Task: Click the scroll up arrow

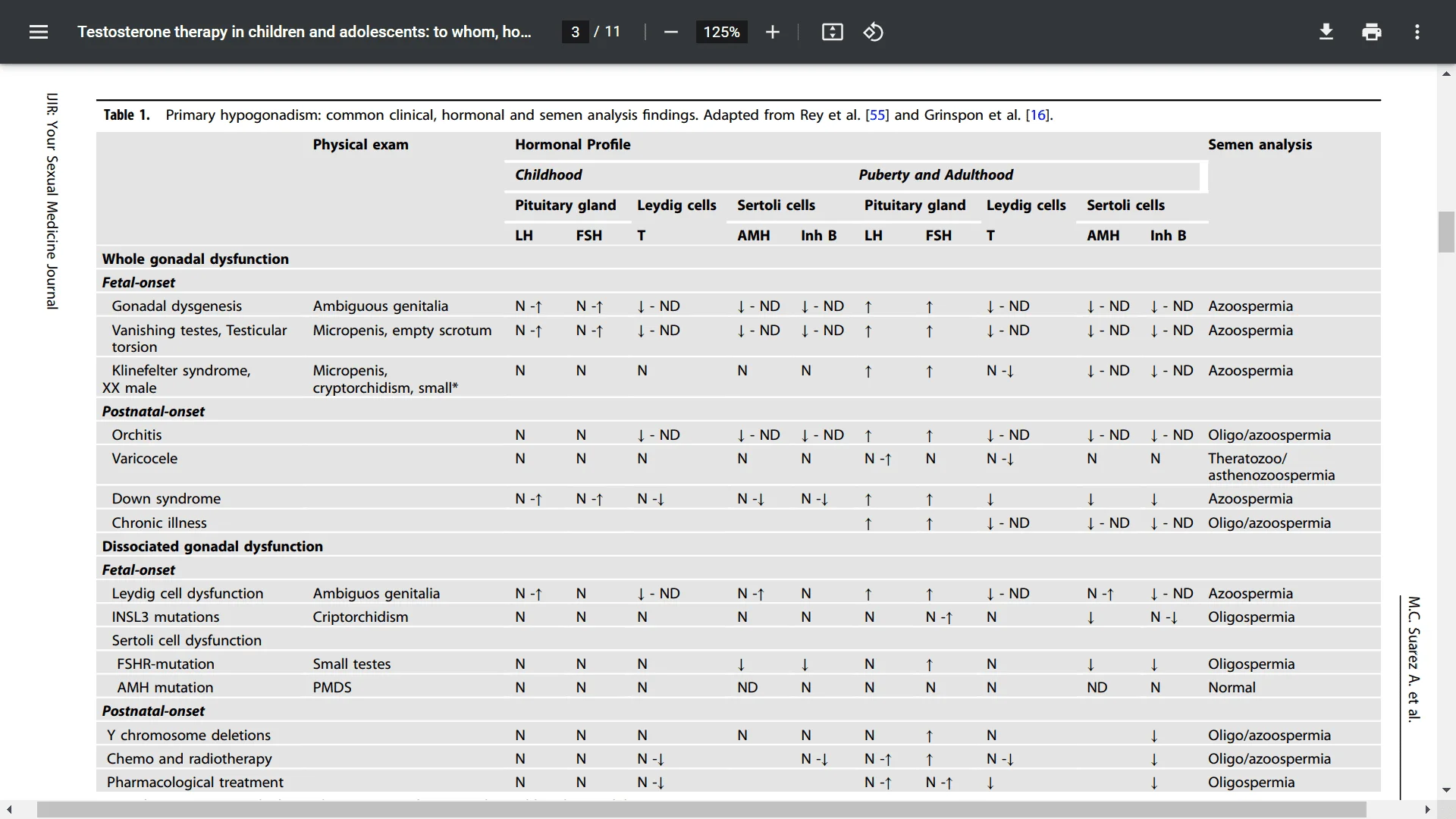Action: (1446, 74)
